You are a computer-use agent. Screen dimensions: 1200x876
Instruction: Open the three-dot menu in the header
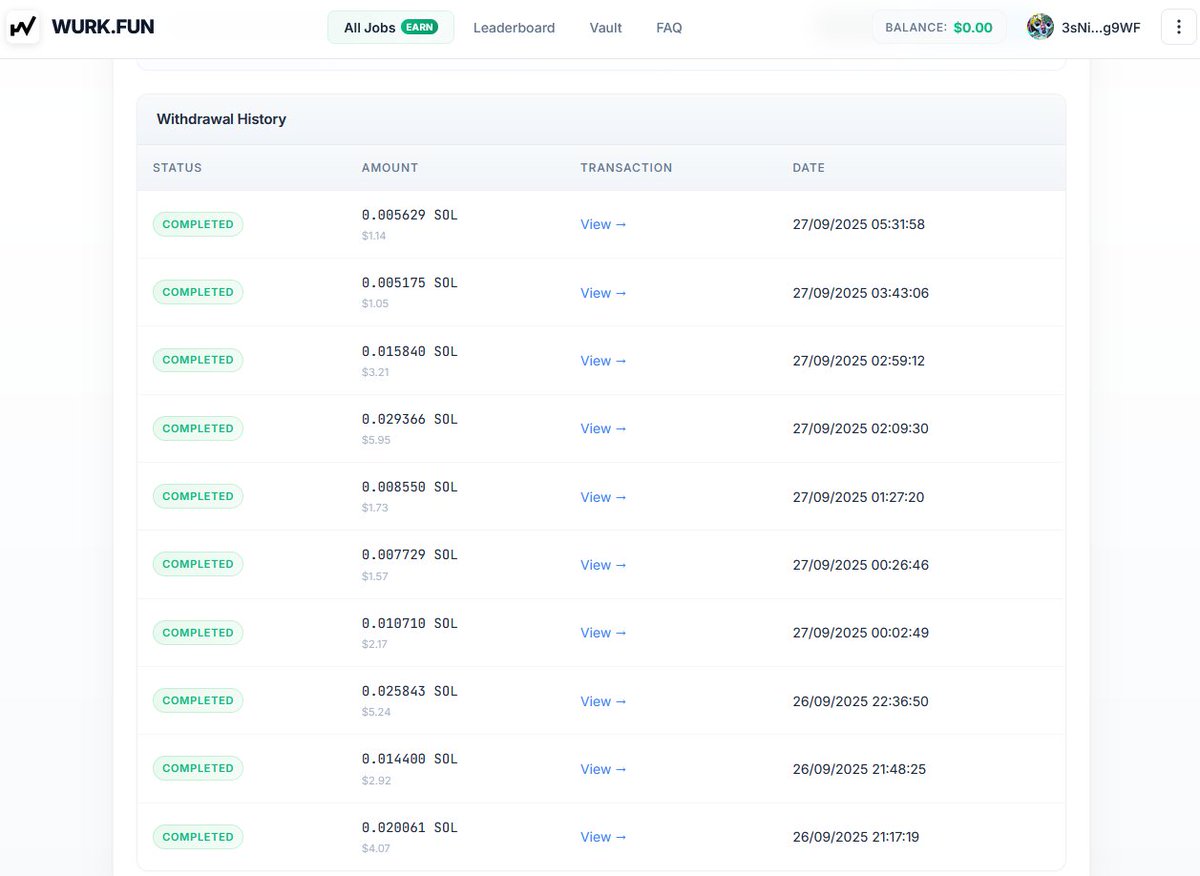click(x=1178, y=27)
